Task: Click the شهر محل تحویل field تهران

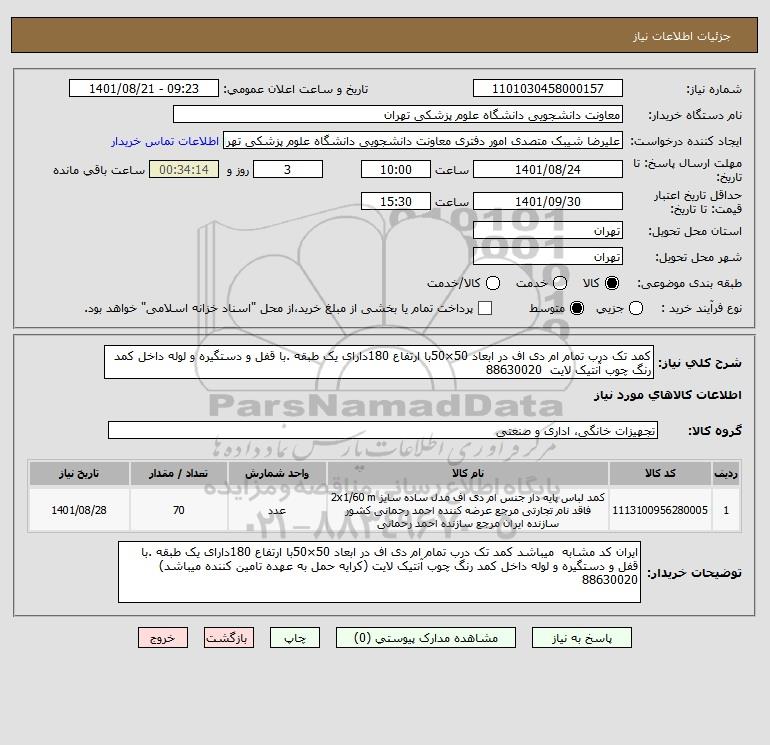Action: tap(548, 256)
